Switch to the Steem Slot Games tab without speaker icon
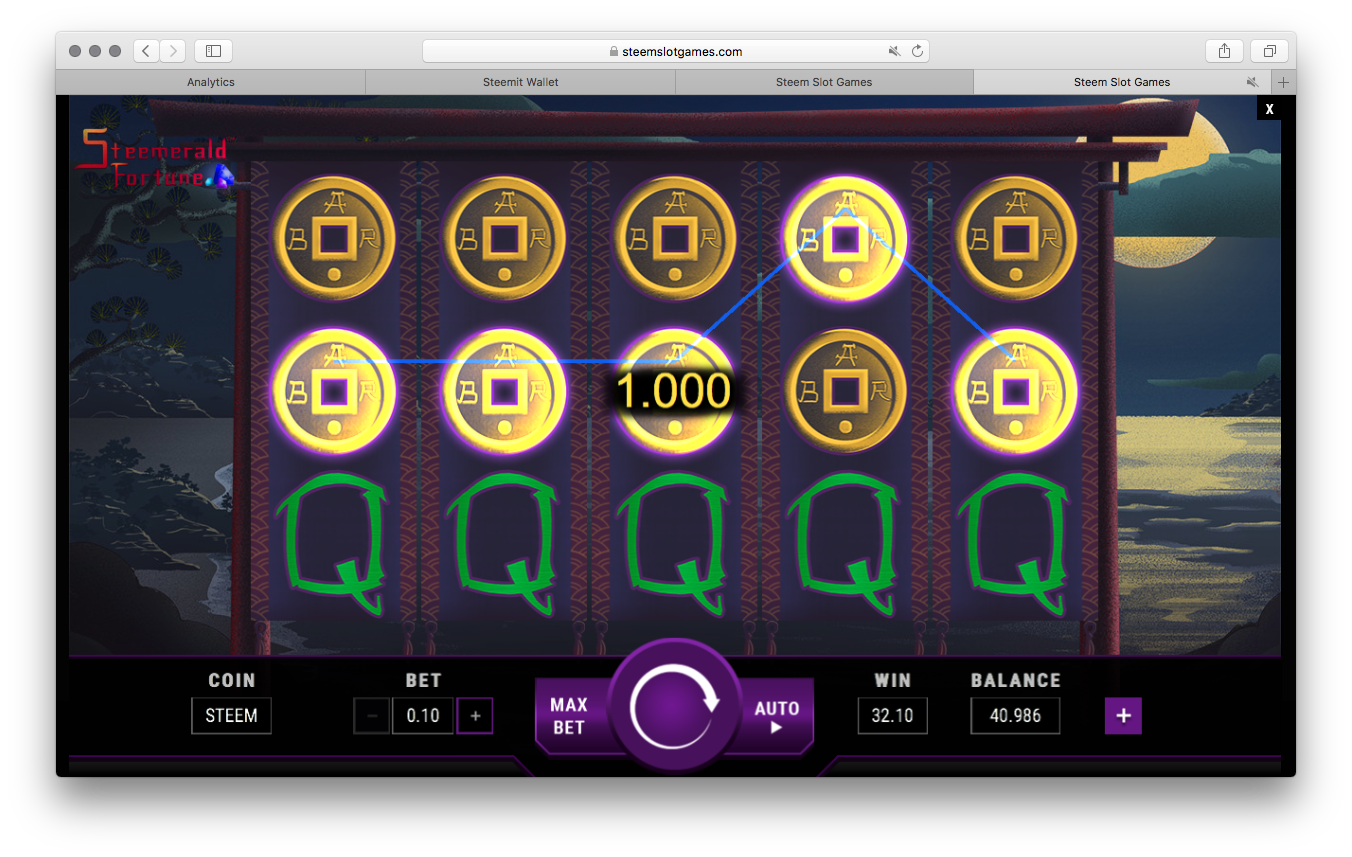The width and height of the screenshot is (1352, 857). 824,82
